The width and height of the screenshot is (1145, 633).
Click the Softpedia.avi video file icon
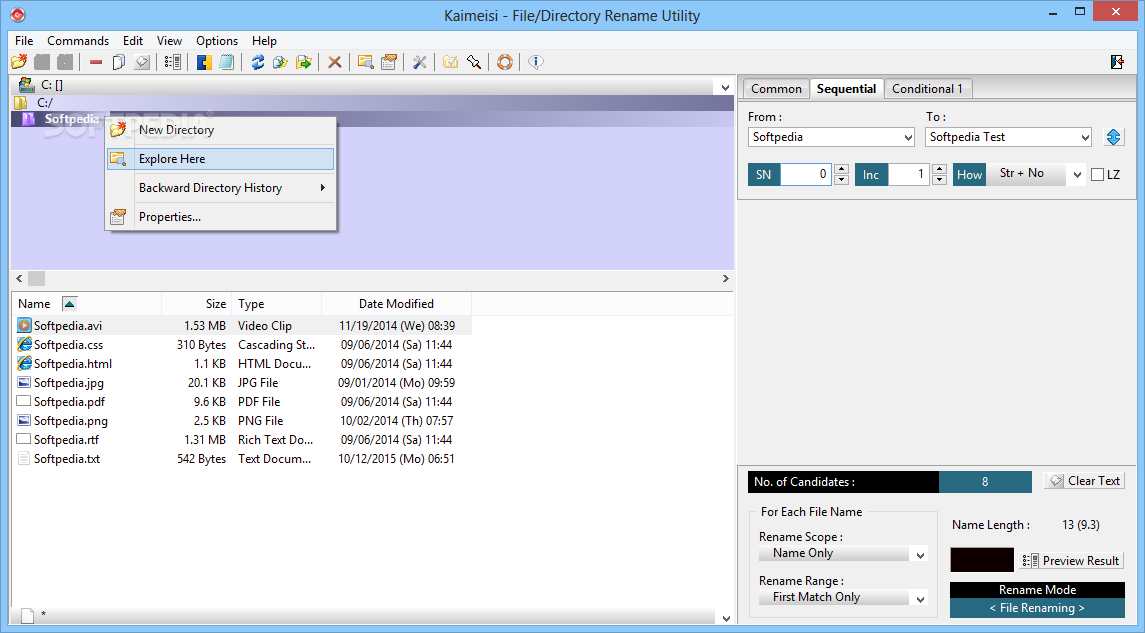(24, 326)
